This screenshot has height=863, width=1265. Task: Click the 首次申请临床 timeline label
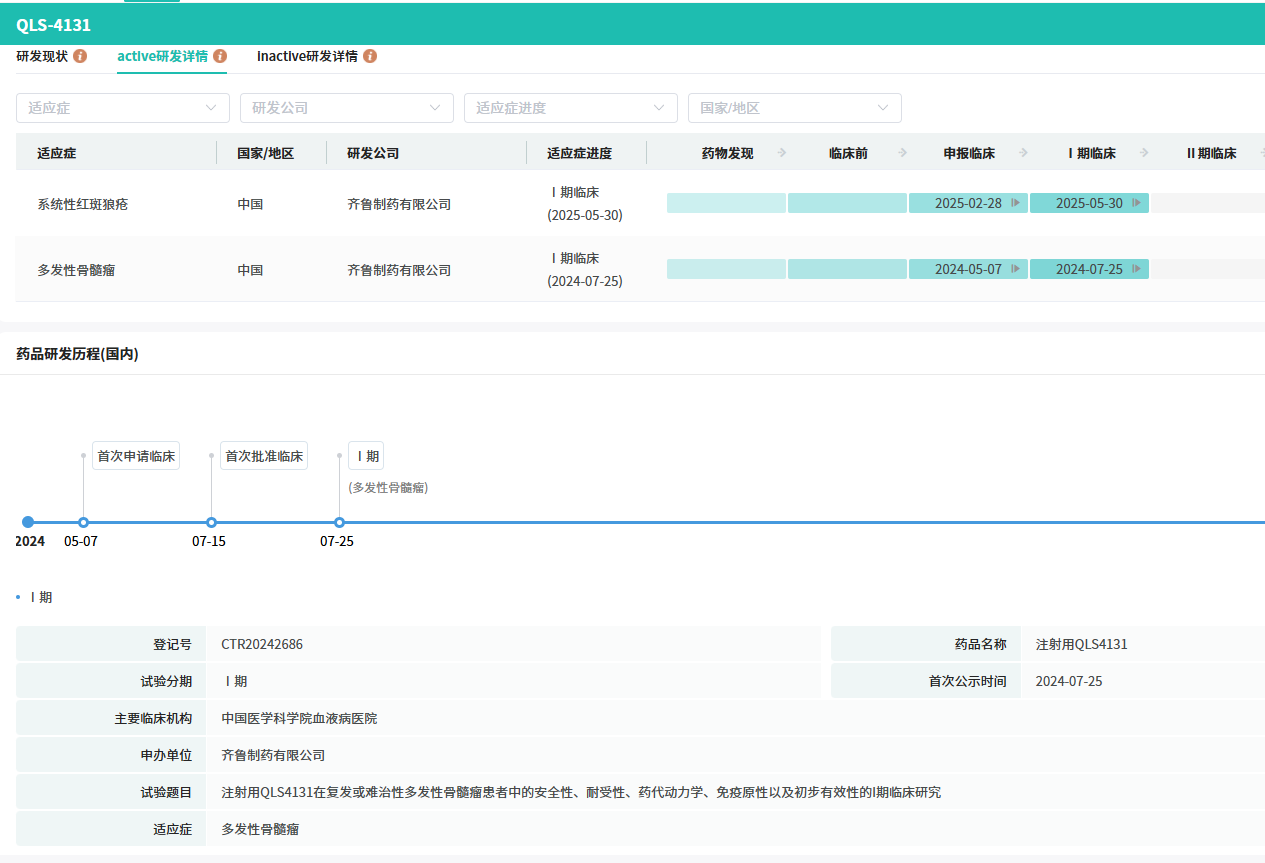click(136, 456)
